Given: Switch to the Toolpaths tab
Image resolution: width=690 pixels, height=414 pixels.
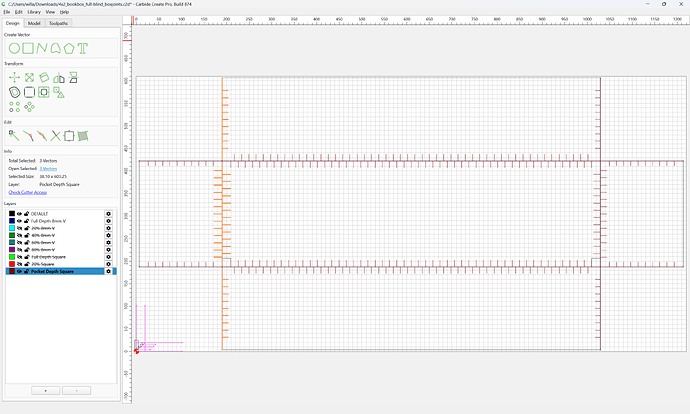Looking at the screenshot, I should 58,23.
